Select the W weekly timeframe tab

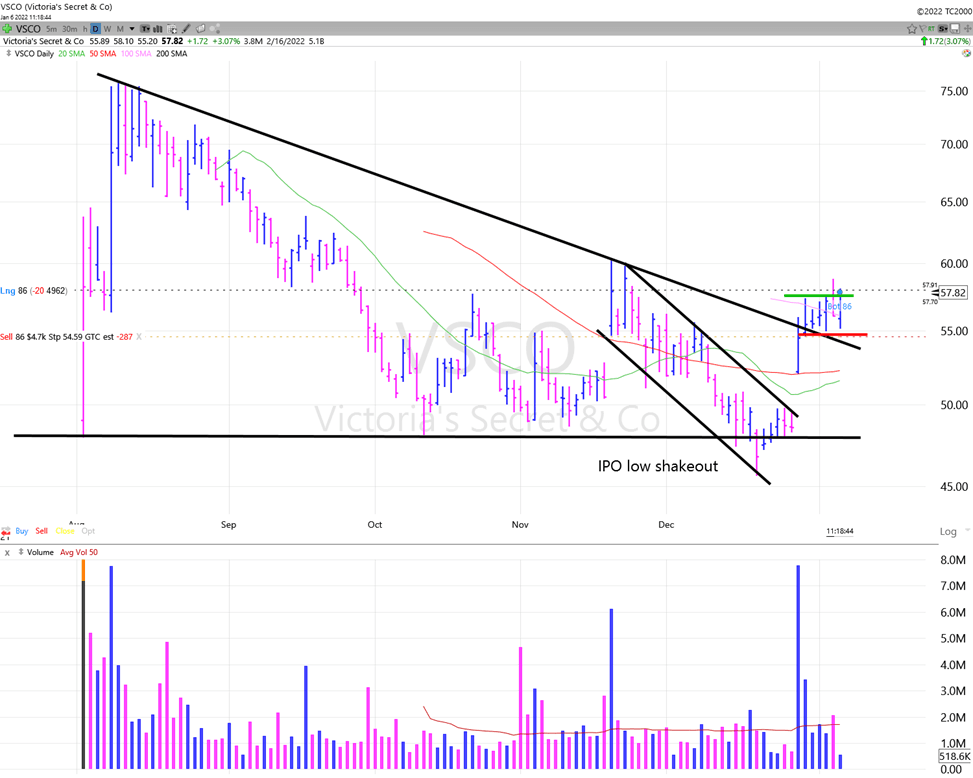tap(108, 29)
